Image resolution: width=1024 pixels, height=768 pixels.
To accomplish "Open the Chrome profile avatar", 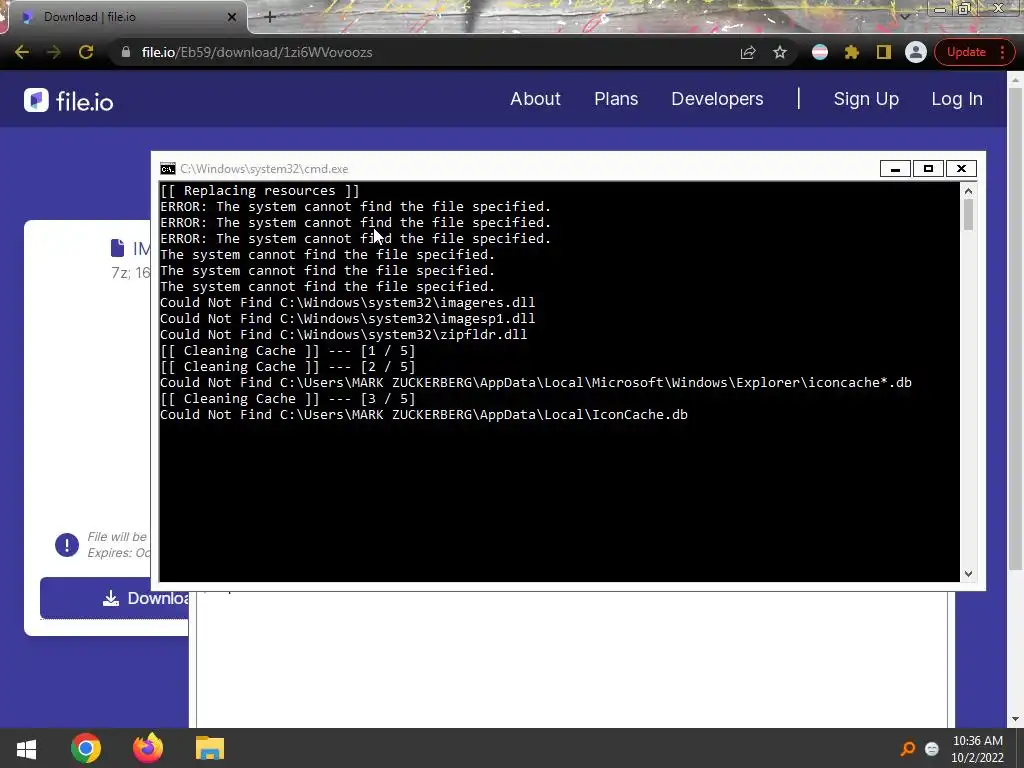I will (x=916, y=52).
